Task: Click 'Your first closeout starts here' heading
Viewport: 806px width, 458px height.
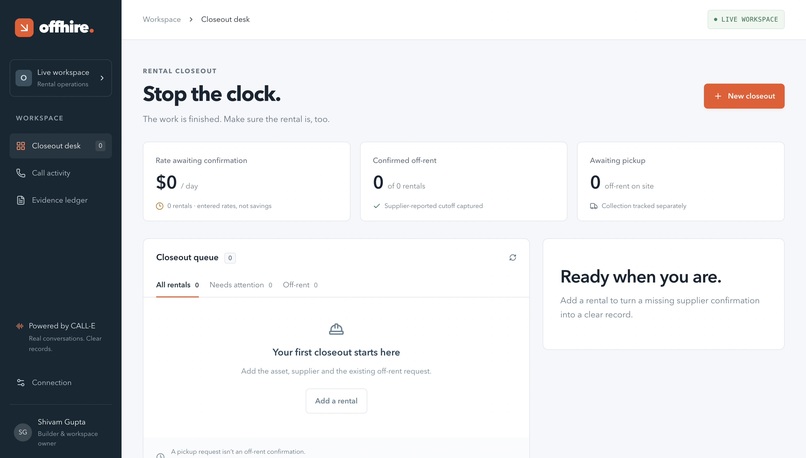Action: tap(336, 353)
